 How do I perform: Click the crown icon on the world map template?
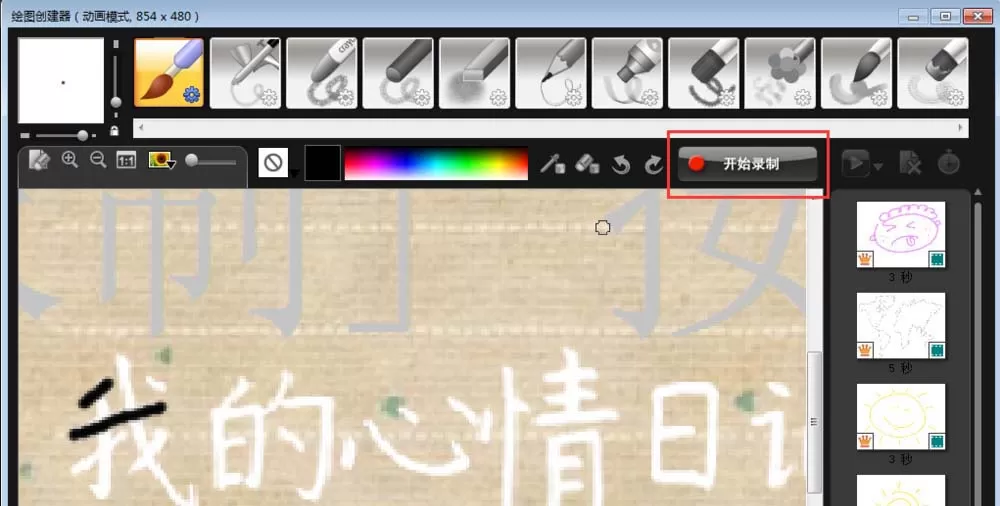[x=865, y=350]
